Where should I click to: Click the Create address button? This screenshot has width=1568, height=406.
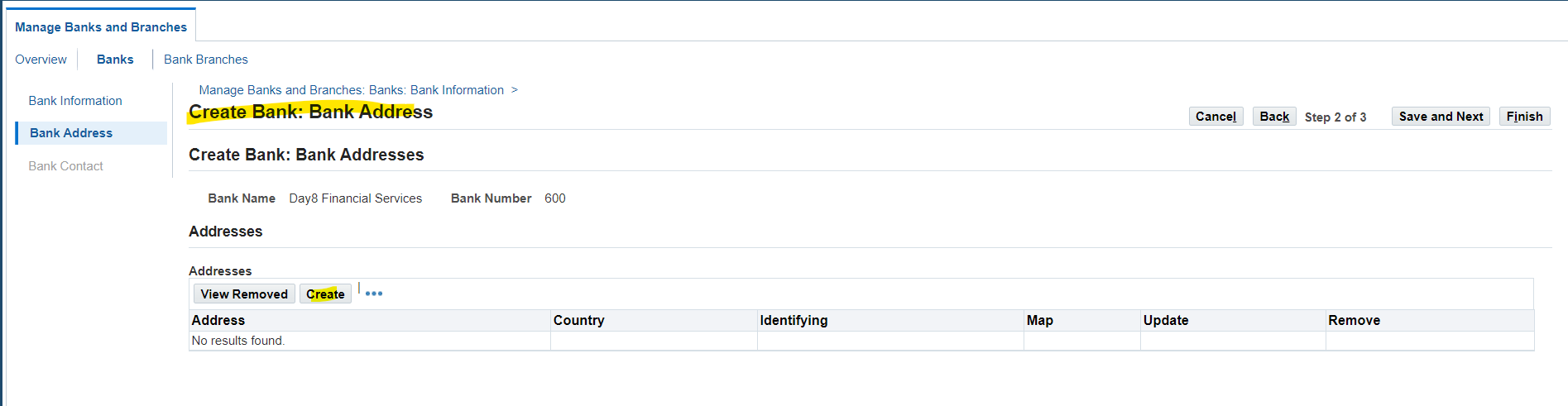click(325, 294)
